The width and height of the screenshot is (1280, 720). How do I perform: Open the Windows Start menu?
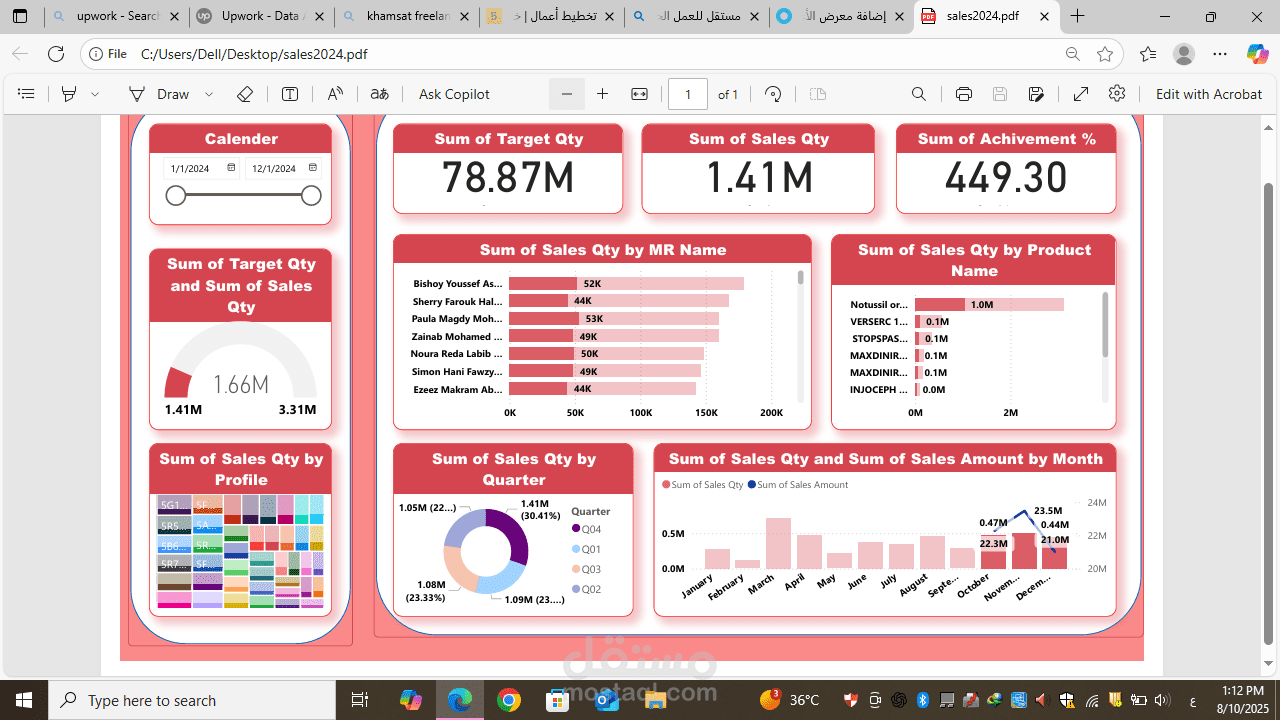(24, 700)
